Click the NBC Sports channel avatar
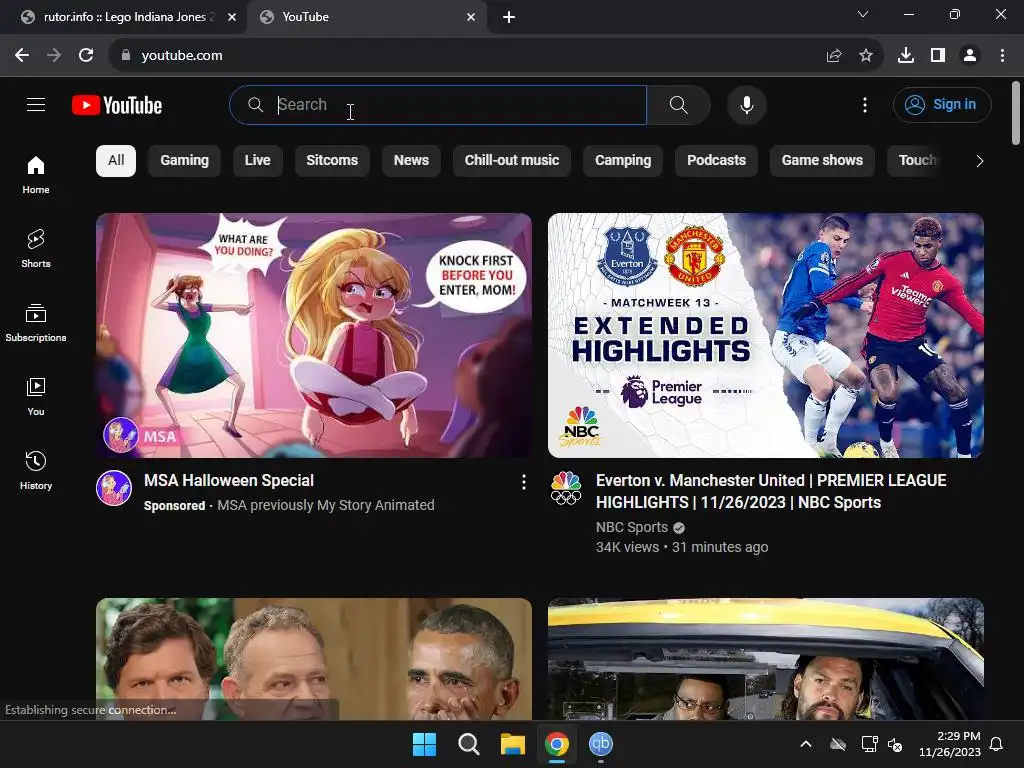This screenshot has width=1024, height=768. pos(566,488)
